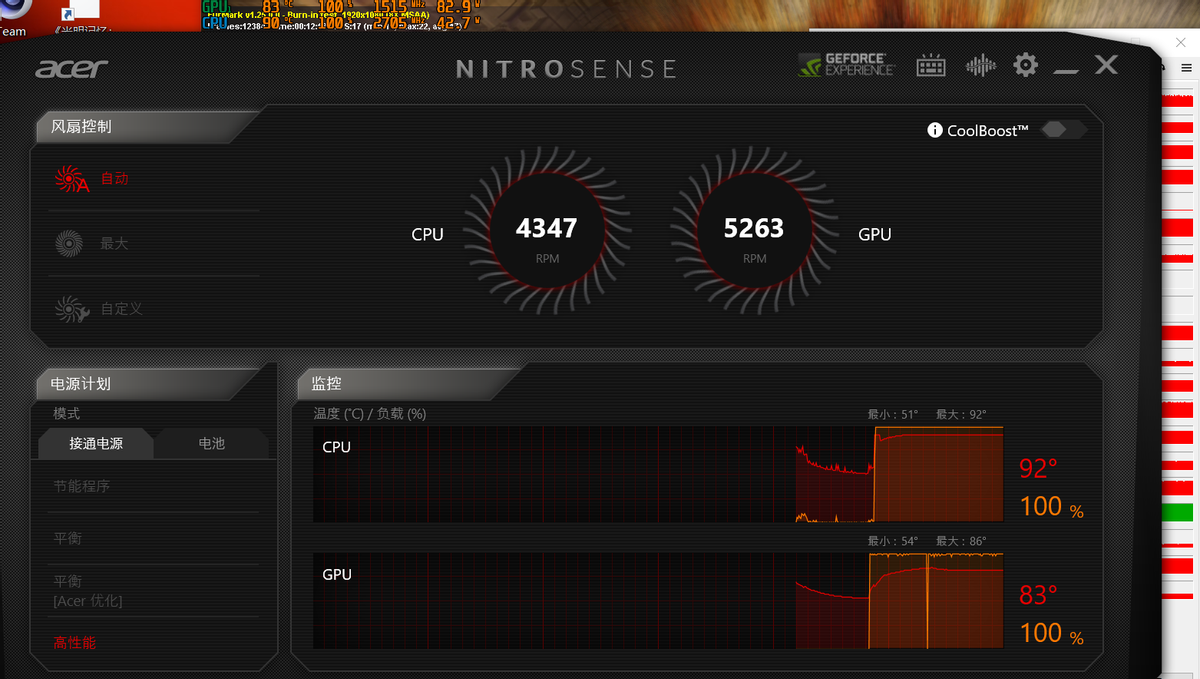The image size is (1200, 679).
Task: Show CoolBoost info tooltip icon
Action: coord(935,130)
